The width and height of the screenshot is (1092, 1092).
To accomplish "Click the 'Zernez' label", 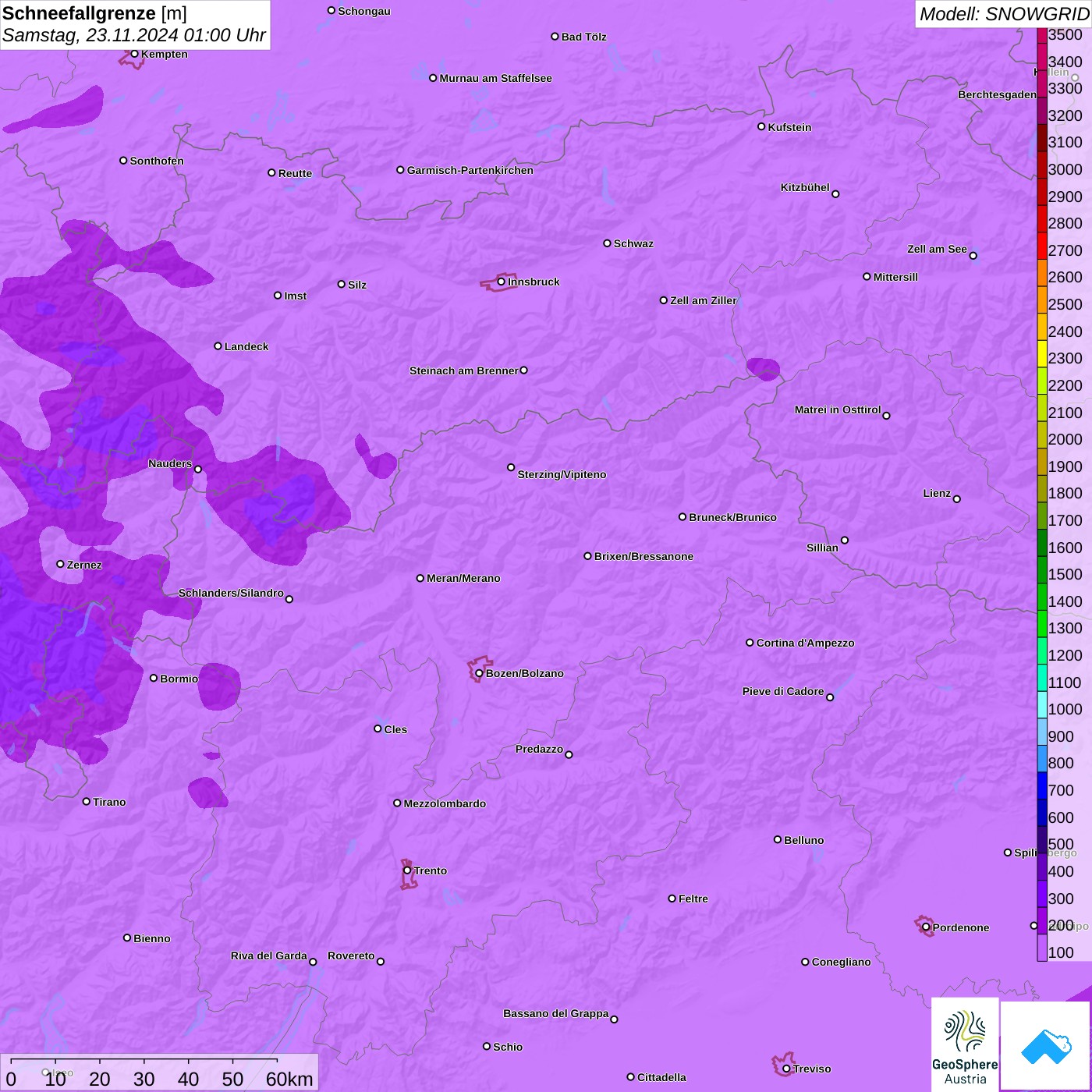I will coord(84,565).
